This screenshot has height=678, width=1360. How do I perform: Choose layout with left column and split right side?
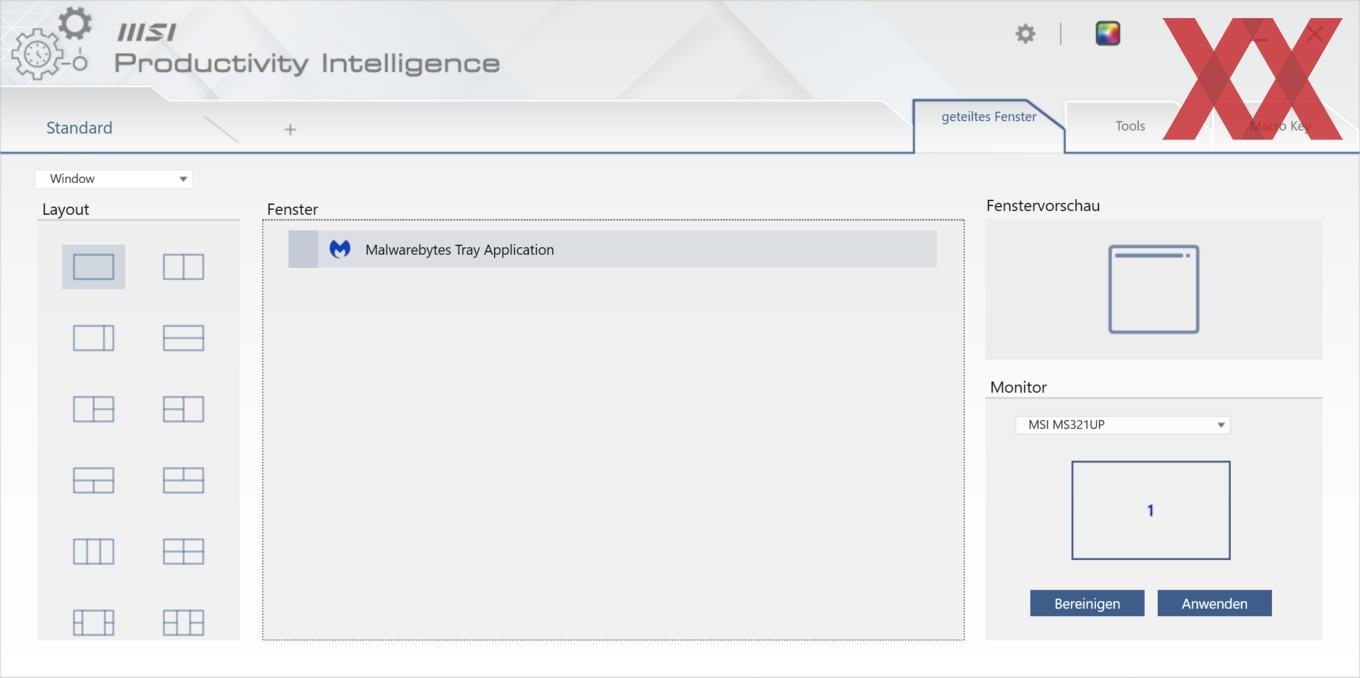click(93, 409)
